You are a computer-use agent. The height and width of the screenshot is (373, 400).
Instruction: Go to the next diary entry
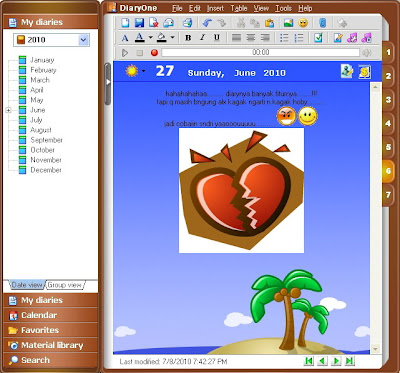coord(336,361)
